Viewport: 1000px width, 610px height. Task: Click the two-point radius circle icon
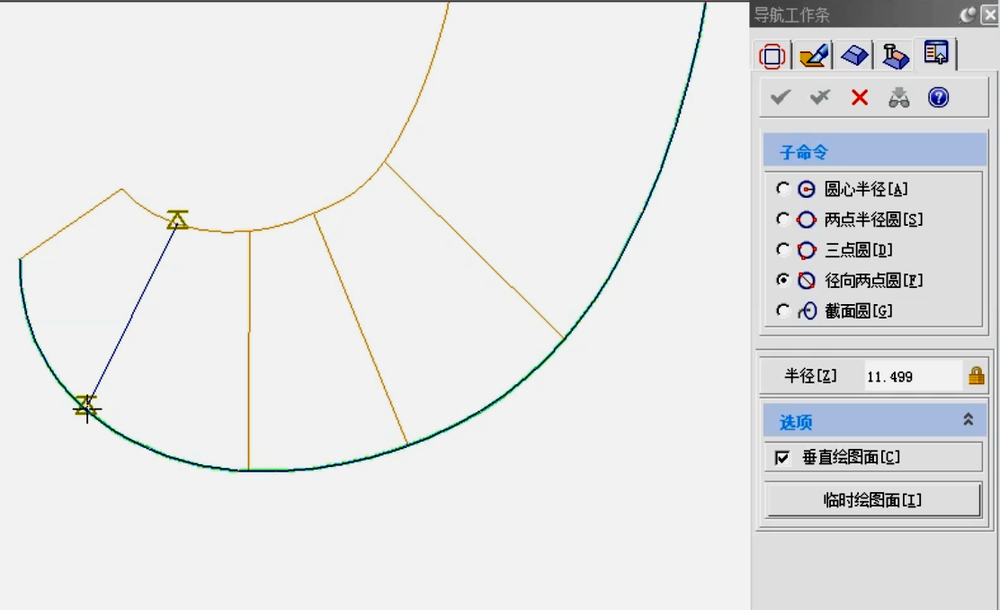pyautogui.click(x=807, y=219)
